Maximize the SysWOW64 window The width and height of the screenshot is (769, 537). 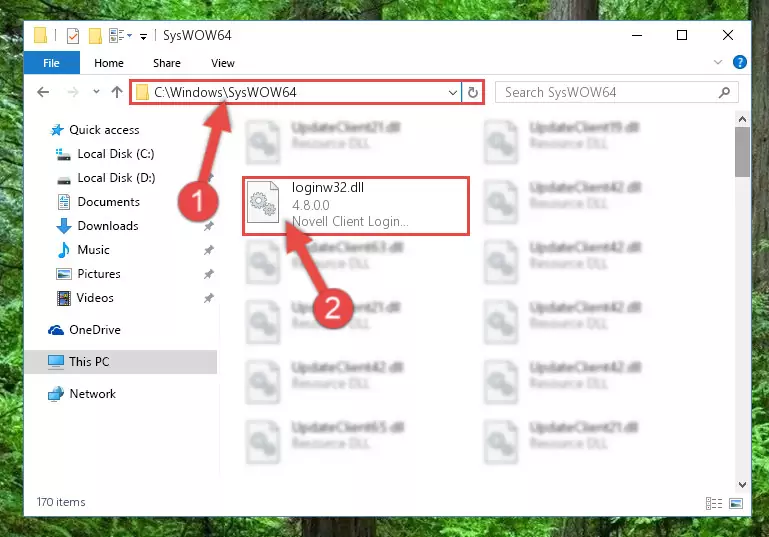pyautogui.click(x=682, y=35)
